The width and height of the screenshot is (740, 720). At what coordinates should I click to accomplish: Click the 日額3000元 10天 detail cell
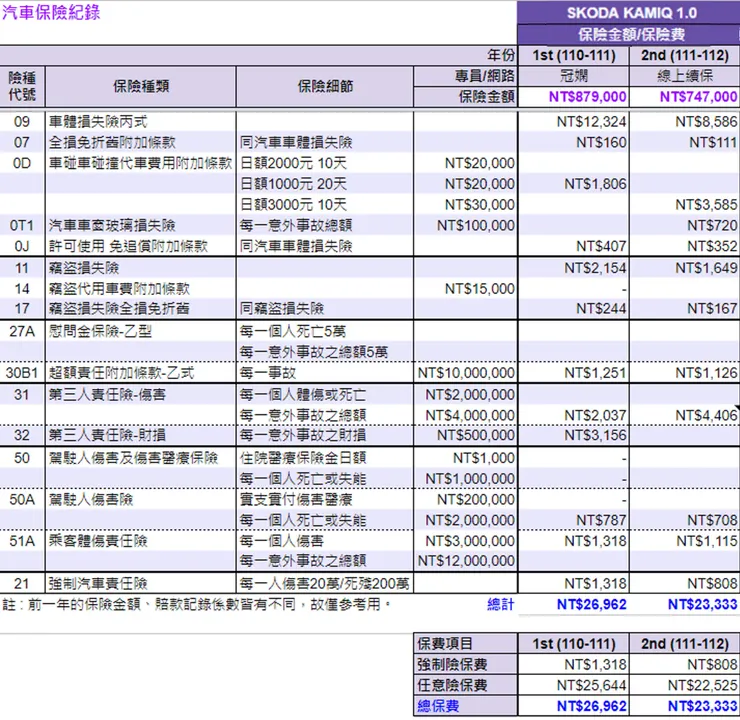325,205
